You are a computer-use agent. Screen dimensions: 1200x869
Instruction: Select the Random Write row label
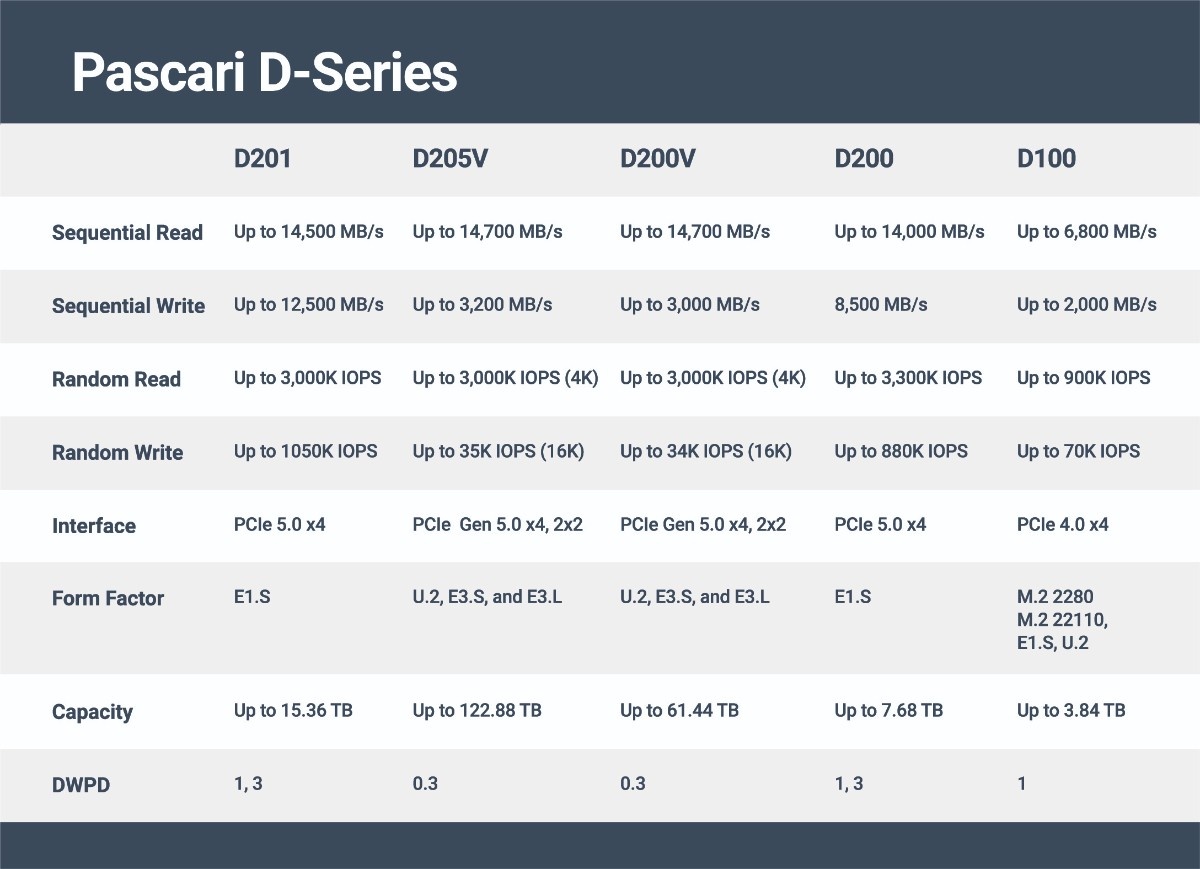(117, 452)
